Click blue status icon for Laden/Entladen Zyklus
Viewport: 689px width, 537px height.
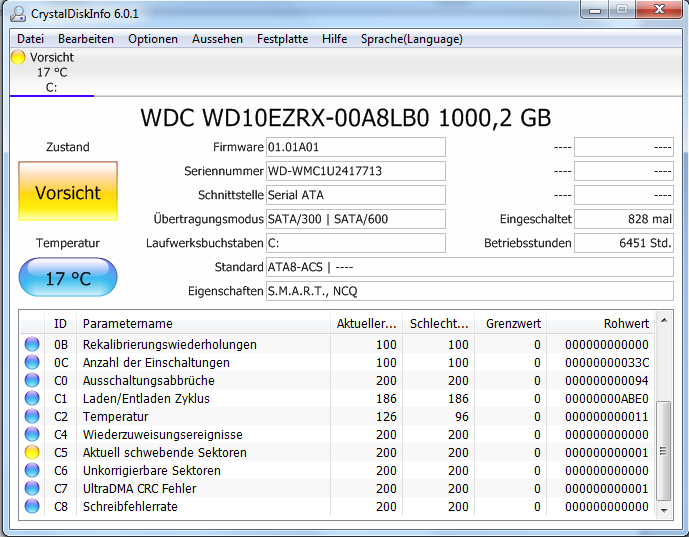tap(32, 398)
